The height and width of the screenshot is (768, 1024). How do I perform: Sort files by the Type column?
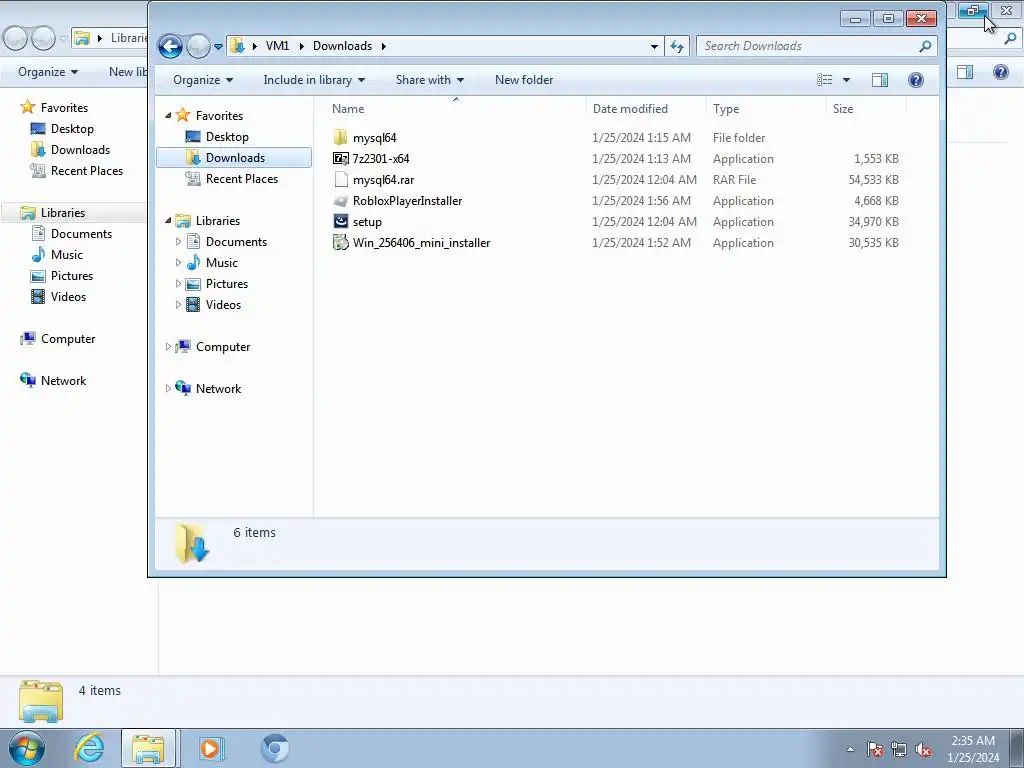click(x=766, y=108)
